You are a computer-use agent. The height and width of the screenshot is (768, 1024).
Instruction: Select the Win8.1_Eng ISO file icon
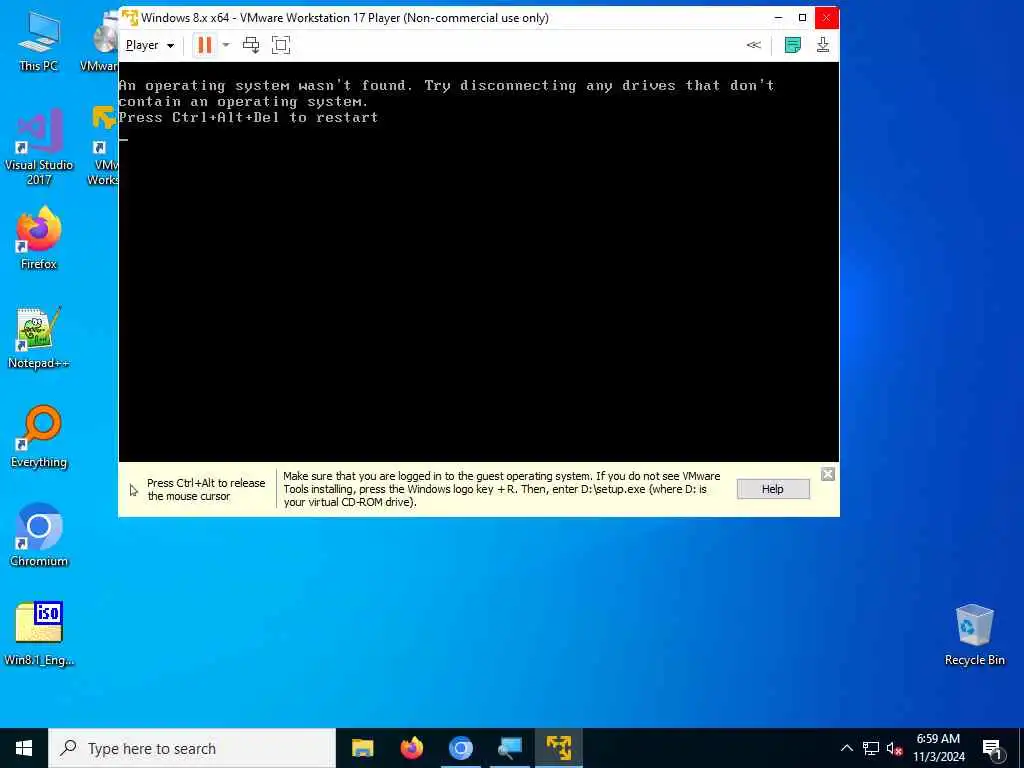(39, 634)
